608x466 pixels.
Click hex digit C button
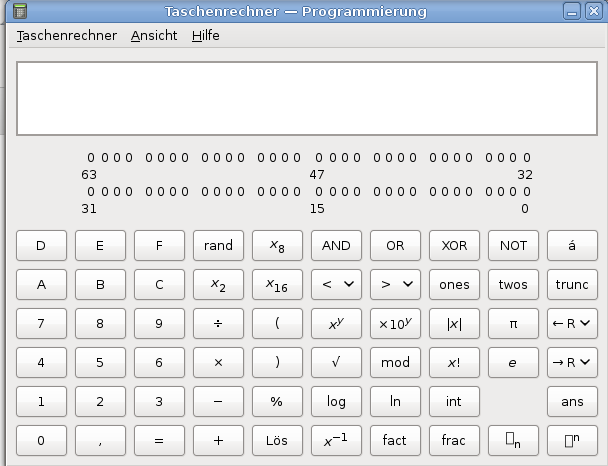click(x=159, y=285)
